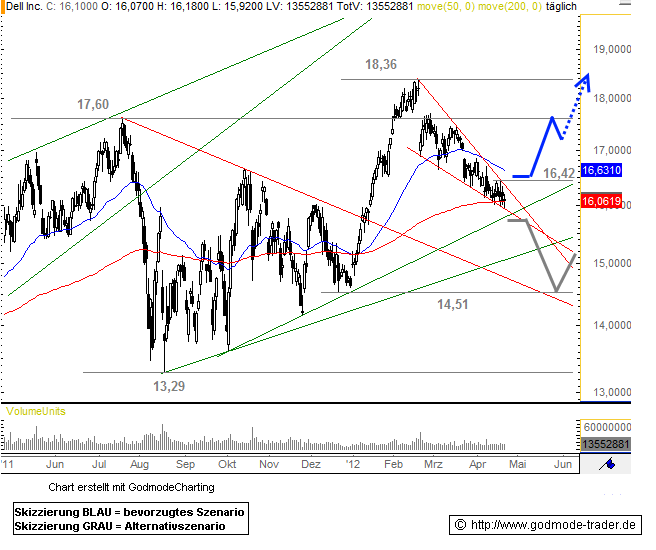This screenshot has height=550, width=656.
Task: Click the 'VolumeUnits' panel label
Action: 36,411
